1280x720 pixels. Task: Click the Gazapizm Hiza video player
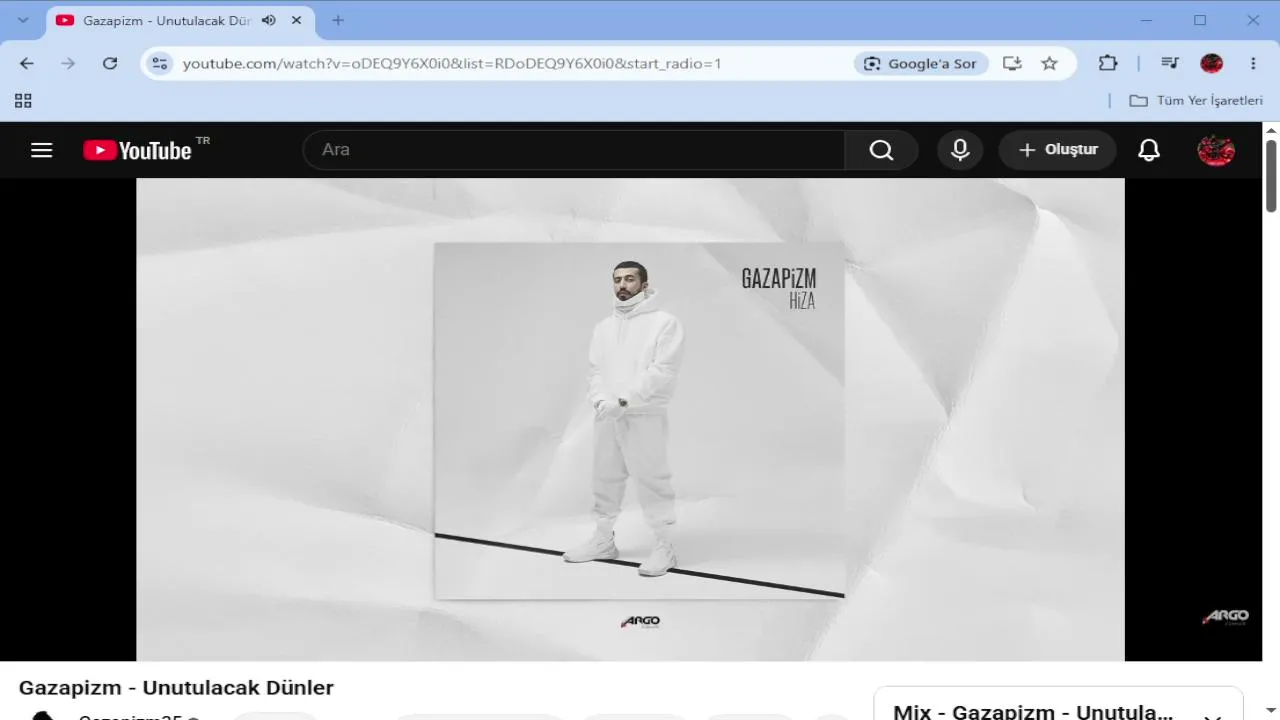pos(630,420)
